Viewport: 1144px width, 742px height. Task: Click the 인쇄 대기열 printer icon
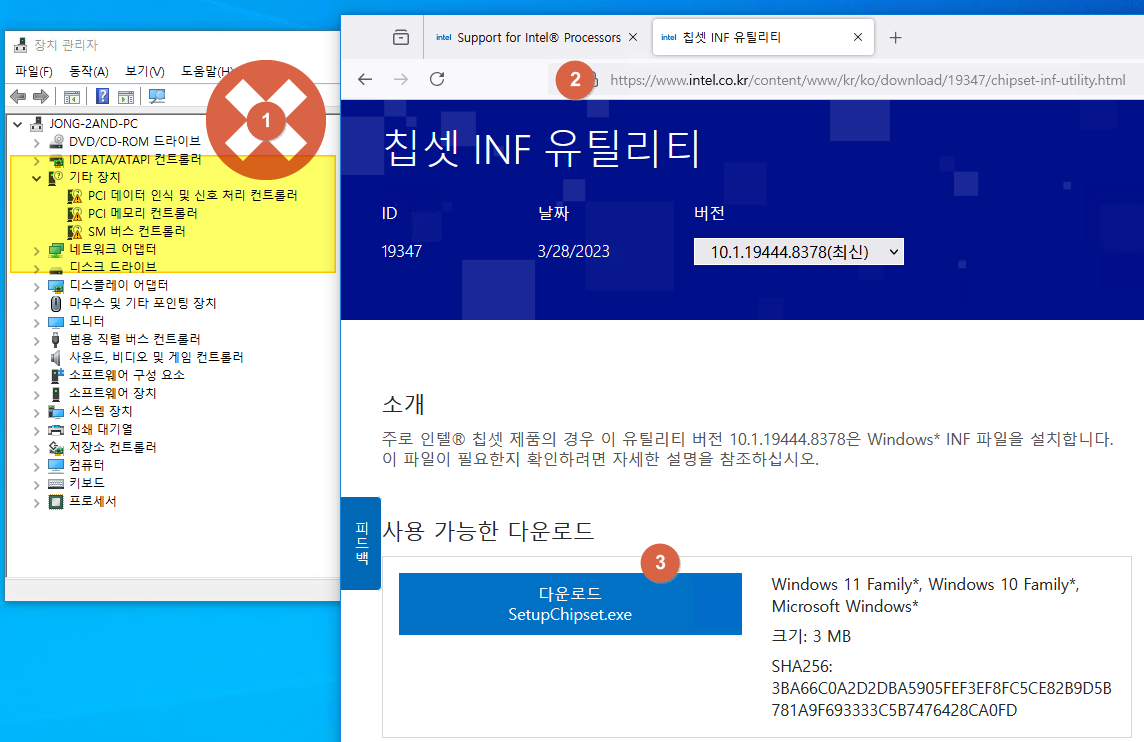56,430
